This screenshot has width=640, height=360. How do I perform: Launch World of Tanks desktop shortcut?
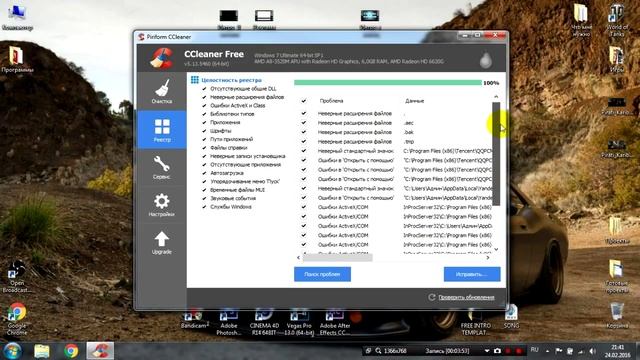tap(617, 20)
